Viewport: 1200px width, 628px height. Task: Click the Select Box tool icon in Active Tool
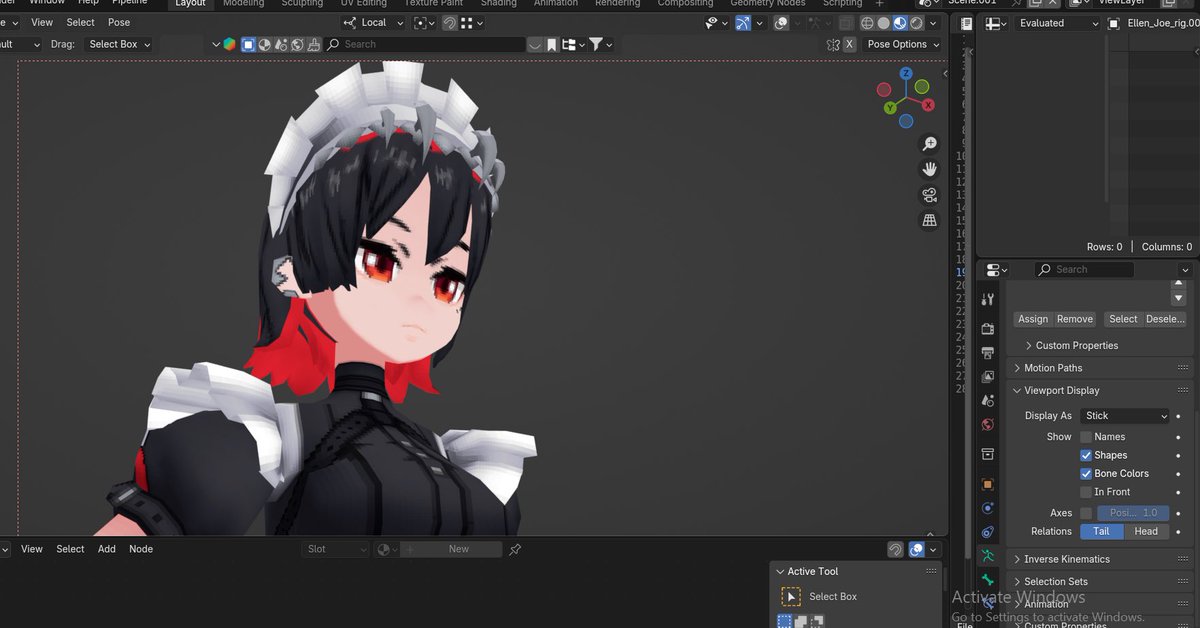791,597
